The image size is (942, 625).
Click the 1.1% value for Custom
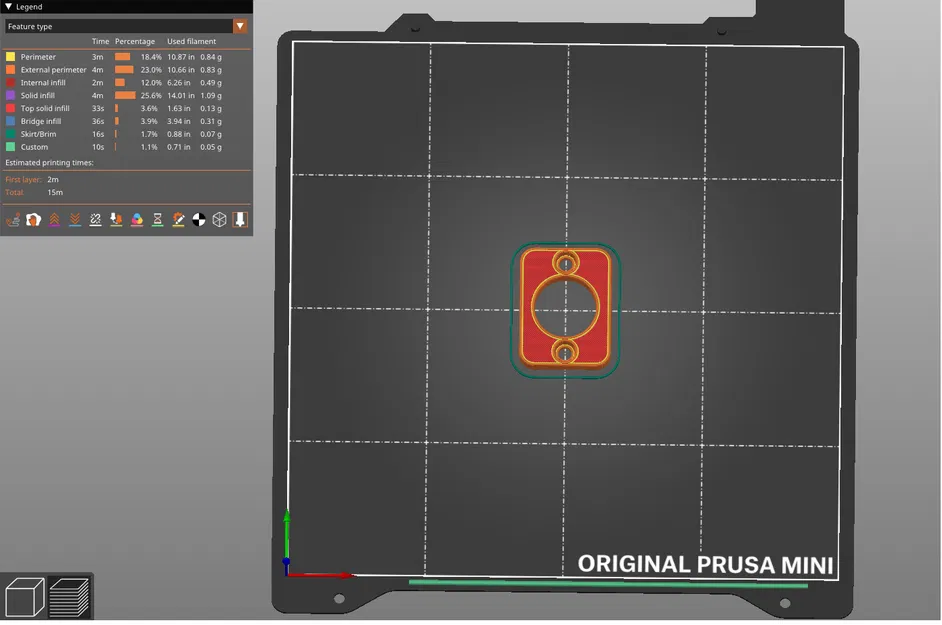[x=149, y=147]
